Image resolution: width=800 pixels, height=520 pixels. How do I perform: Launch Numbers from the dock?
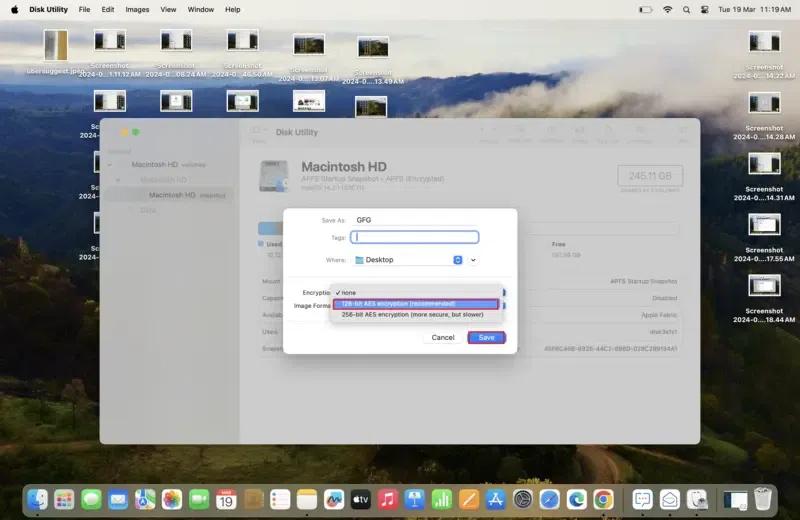pos(442,500)
